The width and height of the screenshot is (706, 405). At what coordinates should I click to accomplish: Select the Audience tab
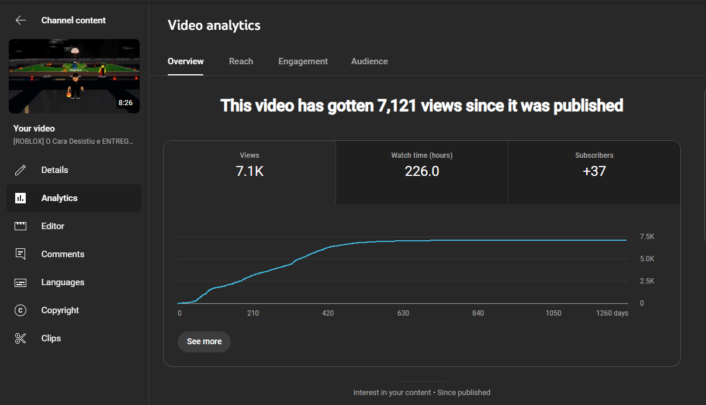[369, 61]
